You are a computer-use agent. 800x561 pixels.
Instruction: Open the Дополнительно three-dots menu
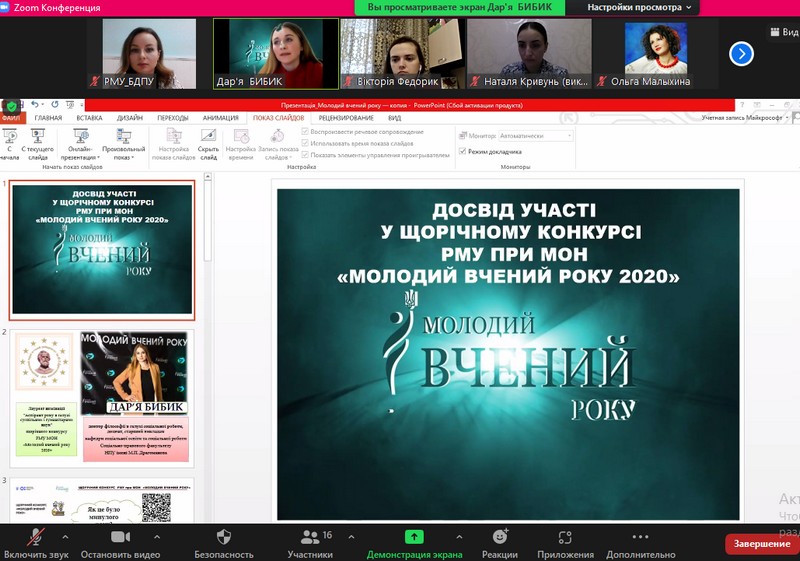[x=640, y=537]
